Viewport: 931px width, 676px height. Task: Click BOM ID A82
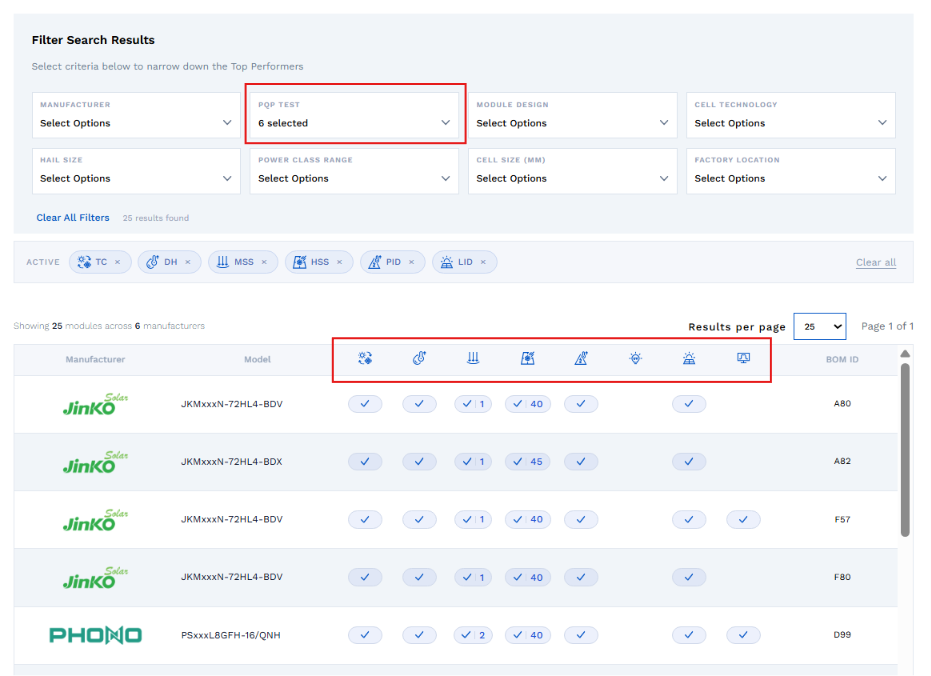842,461
